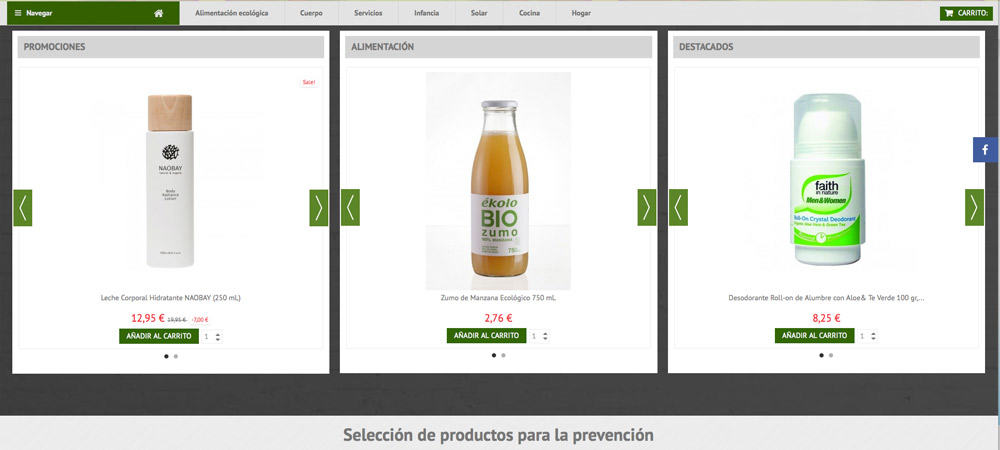Open the Solar menu
Screen dimensions: 1000x450
(479, 13)
